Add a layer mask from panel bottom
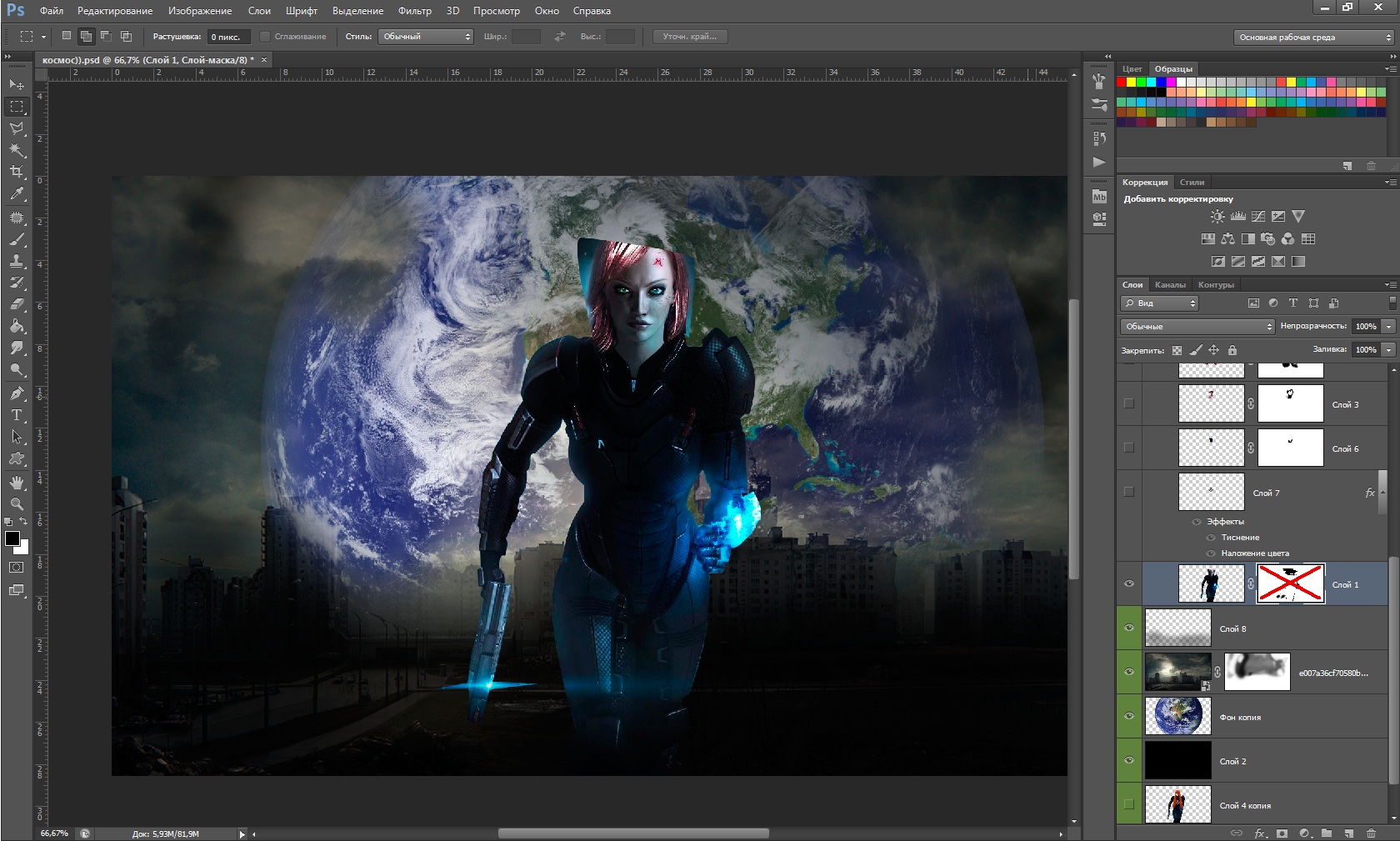The image size is (1400, 841). (1282, 833)
